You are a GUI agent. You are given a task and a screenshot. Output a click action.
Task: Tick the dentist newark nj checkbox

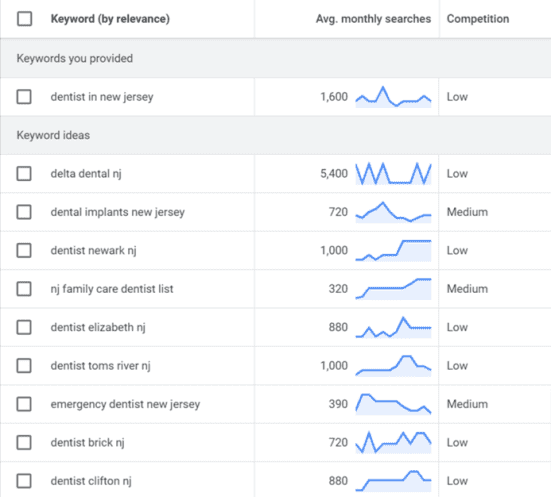[x=24, y=251]
